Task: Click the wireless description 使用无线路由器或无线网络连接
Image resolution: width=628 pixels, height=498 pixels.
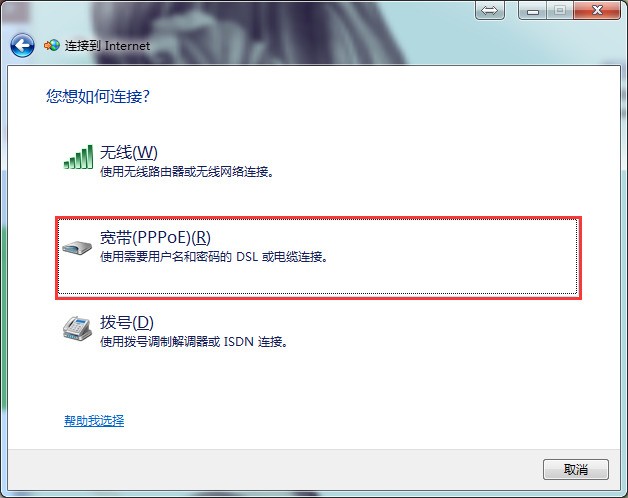Action: pos(187,172)
